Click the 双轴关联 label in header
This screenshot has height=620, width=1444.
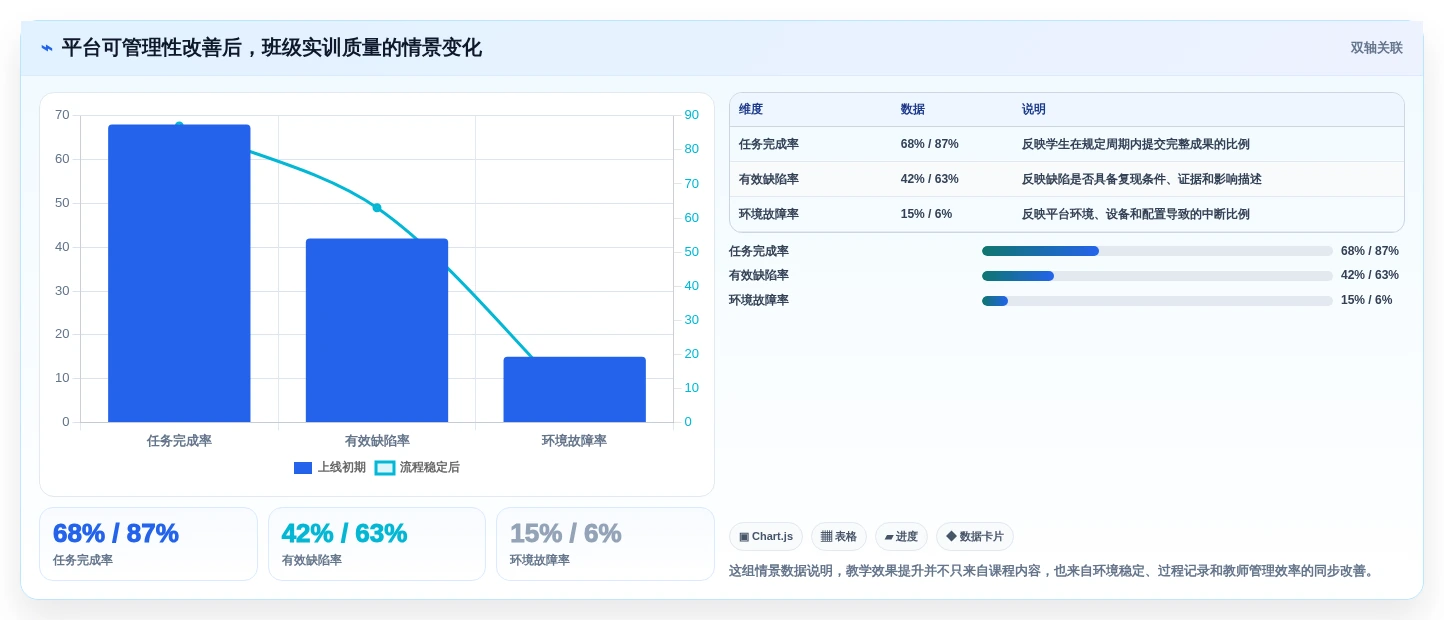coord(1376,48)
